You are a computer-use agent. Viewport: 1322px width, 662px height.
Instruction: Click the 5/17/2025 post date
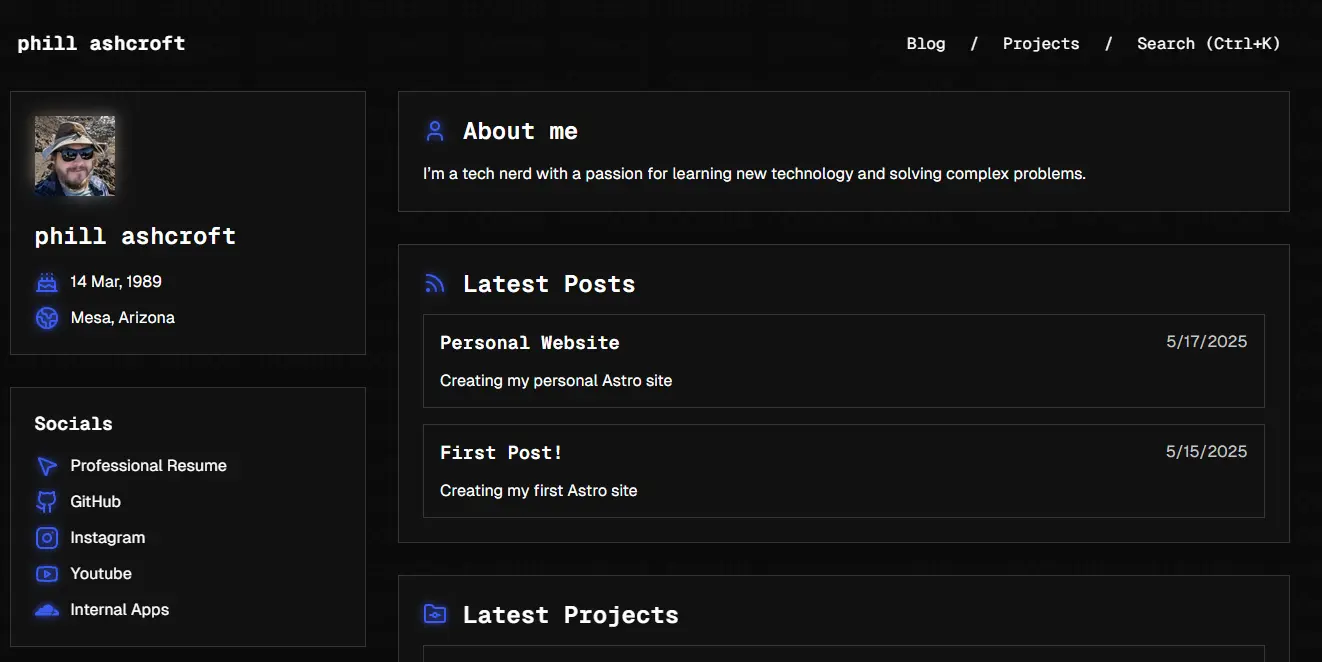point(1206,341)
